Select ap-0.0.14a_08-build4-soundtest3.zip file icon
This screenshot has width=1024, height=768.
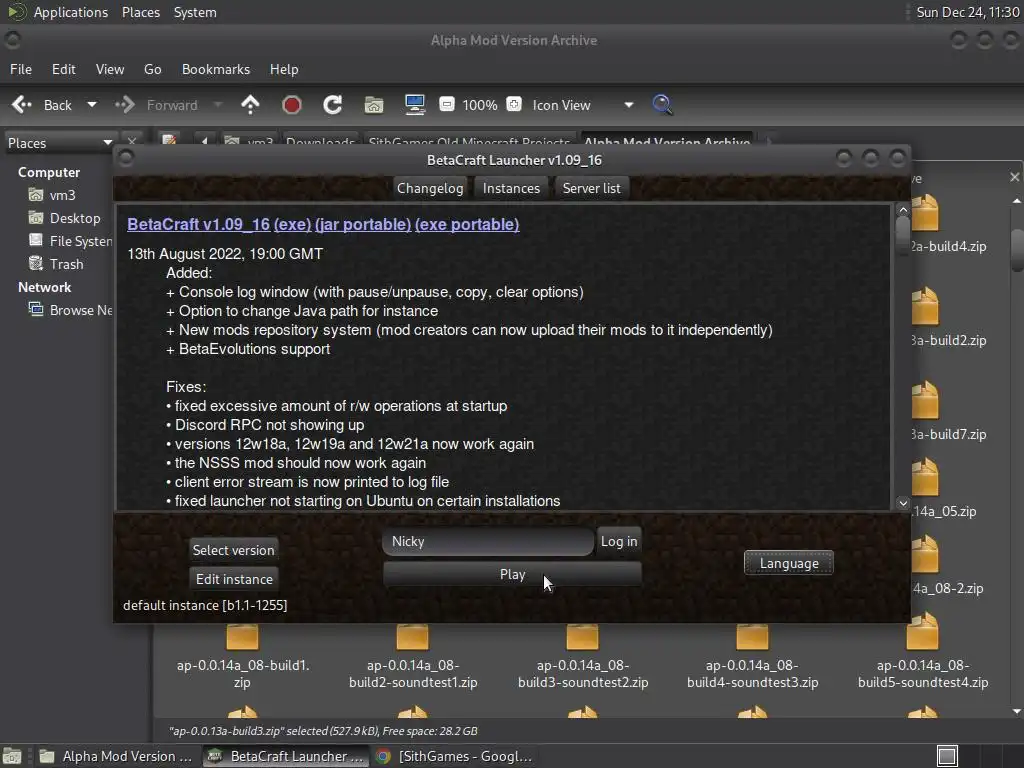pyautogui.click(x=752, y=635)
